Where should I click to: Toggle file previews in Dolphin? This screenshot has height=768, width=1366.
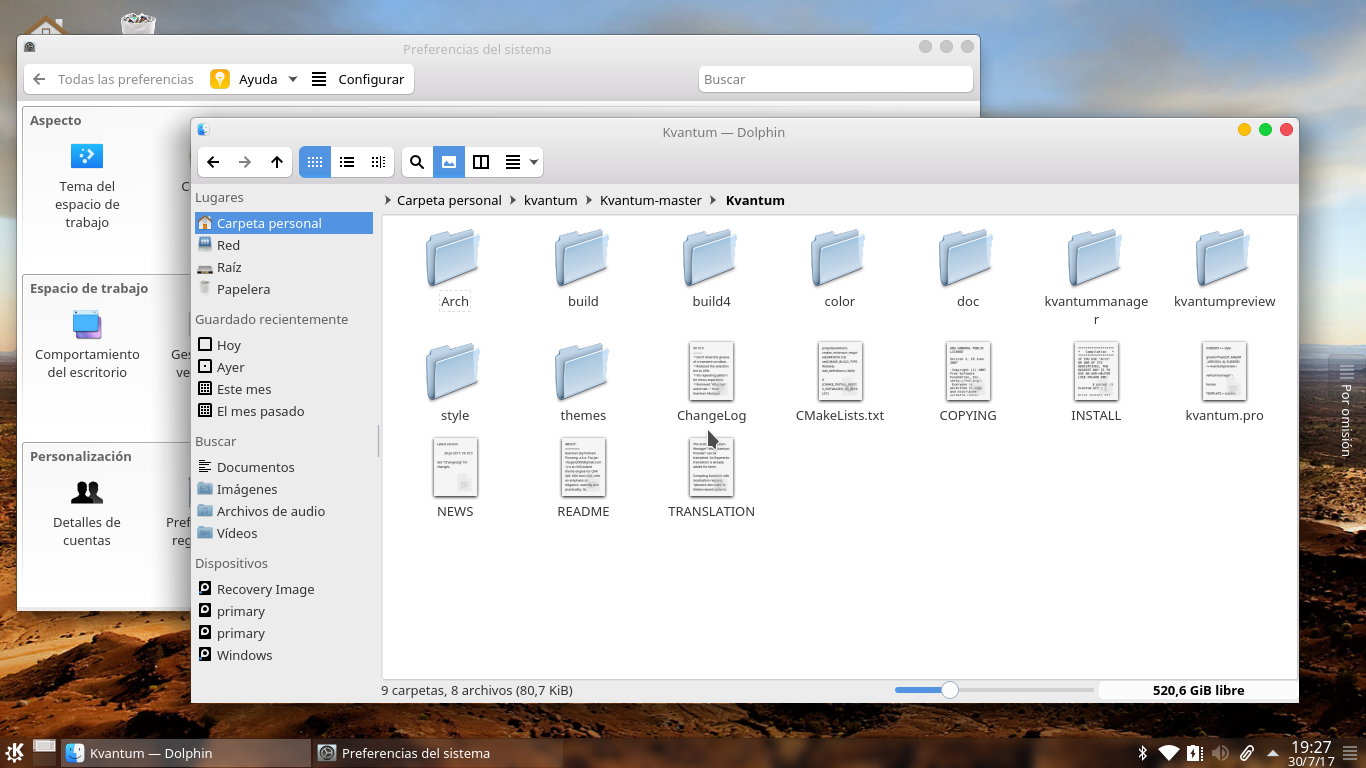click(449, 162)
